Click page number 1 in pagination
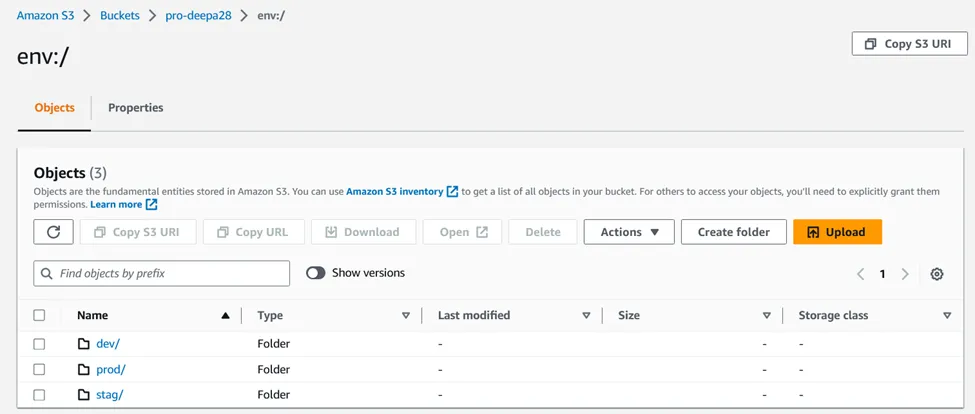 pos(882,274)
